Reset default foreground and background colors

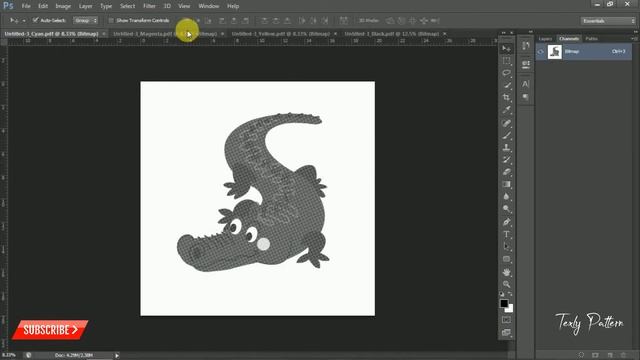pyautogui.click(x=502, y=294)
